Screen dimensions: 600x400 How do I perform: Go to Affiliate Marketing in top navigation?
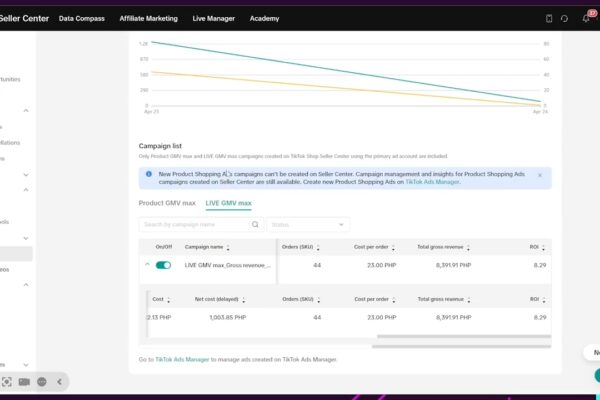(x=148, y=18)
